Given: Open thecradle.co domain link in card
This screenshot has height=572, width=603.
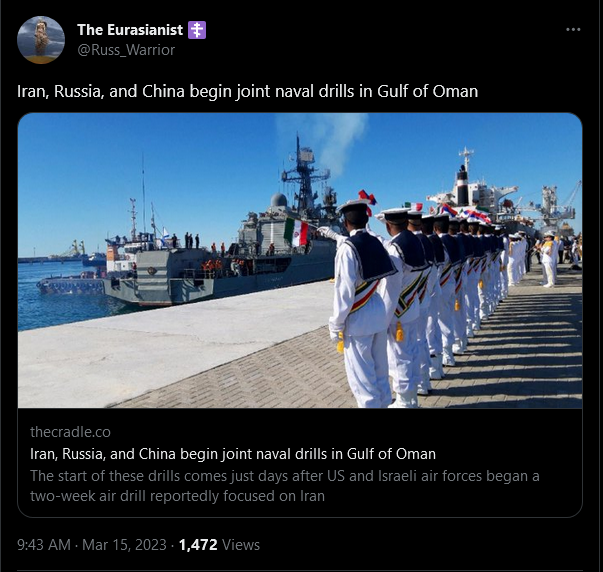Looking at the screenshot, I should point(70,432).
